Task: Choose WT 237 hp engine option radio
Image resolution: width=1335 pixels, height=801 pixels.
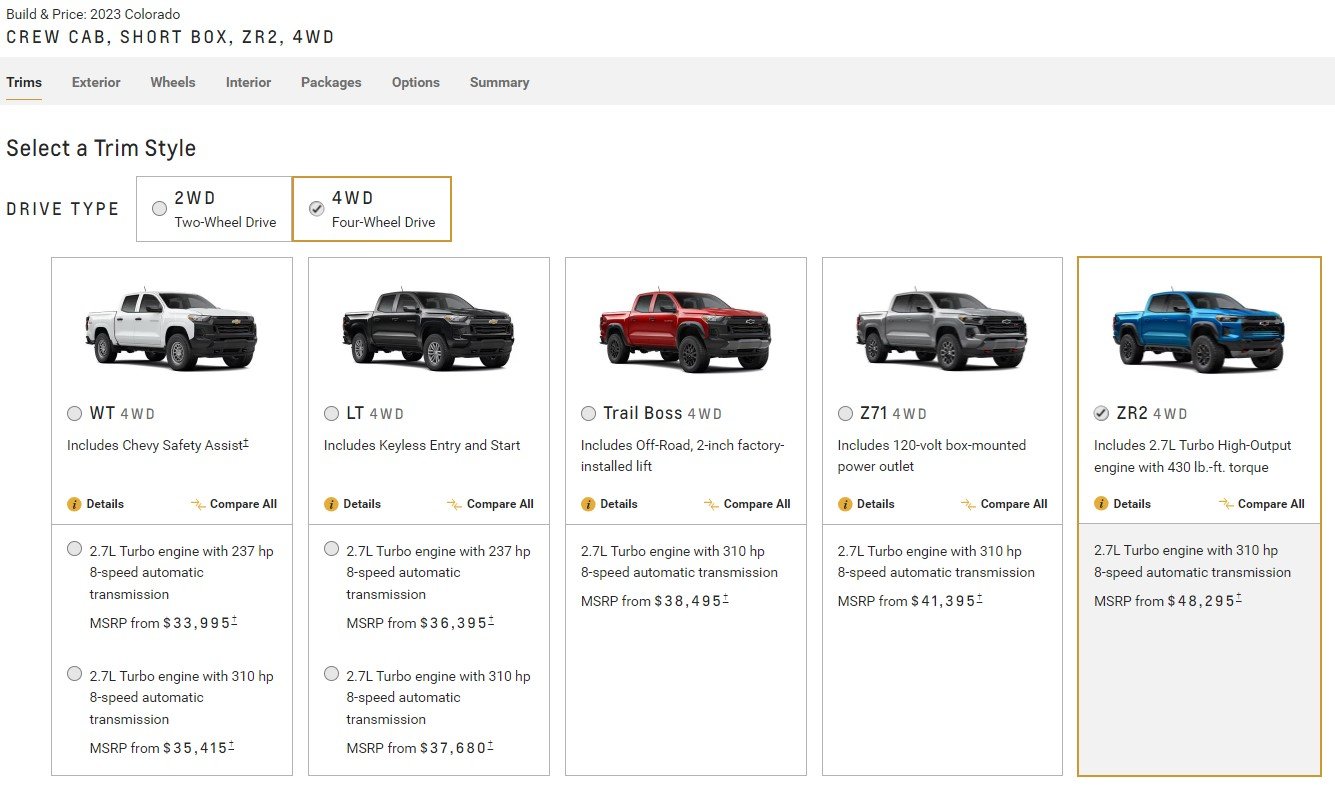Action: tap(74, 548)
